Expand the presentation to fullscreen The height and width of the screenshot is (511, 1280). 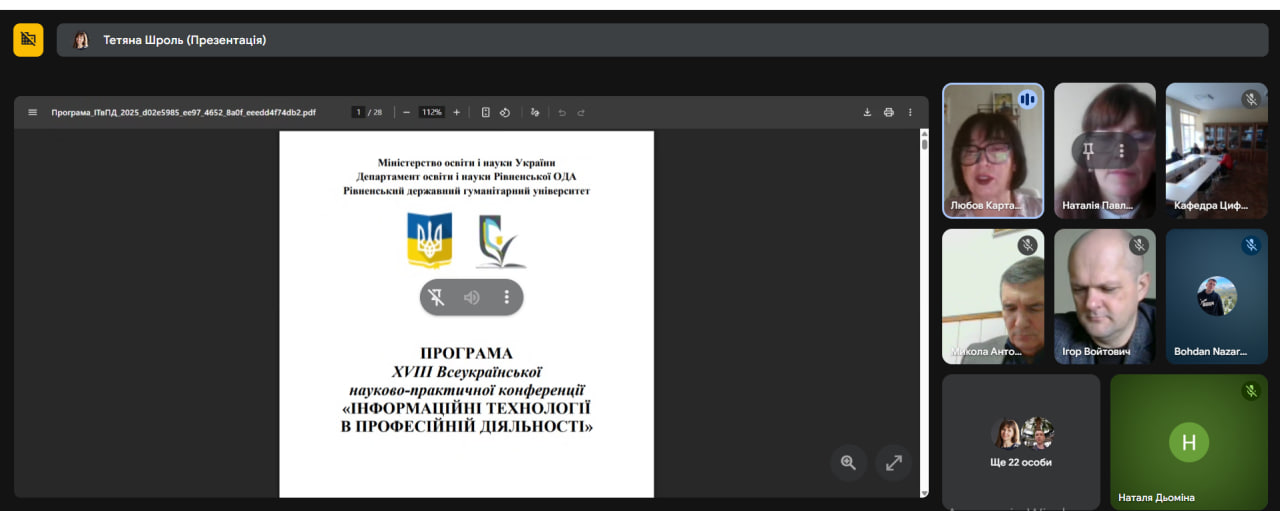(894, 462)
